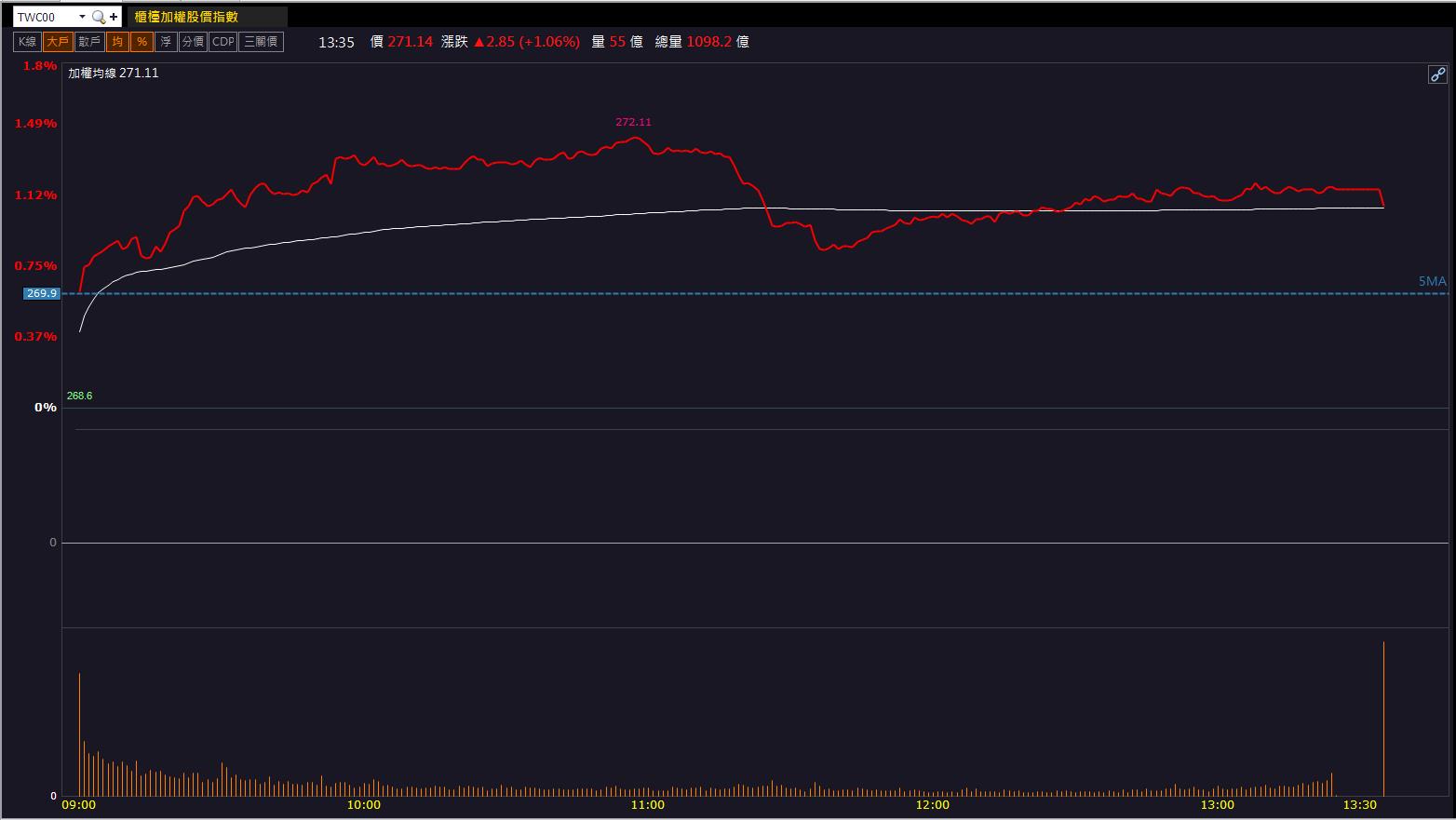Switch to the K線 candlestick view
This screenshot has height=820, width=1456.
(x=27, y=40)
